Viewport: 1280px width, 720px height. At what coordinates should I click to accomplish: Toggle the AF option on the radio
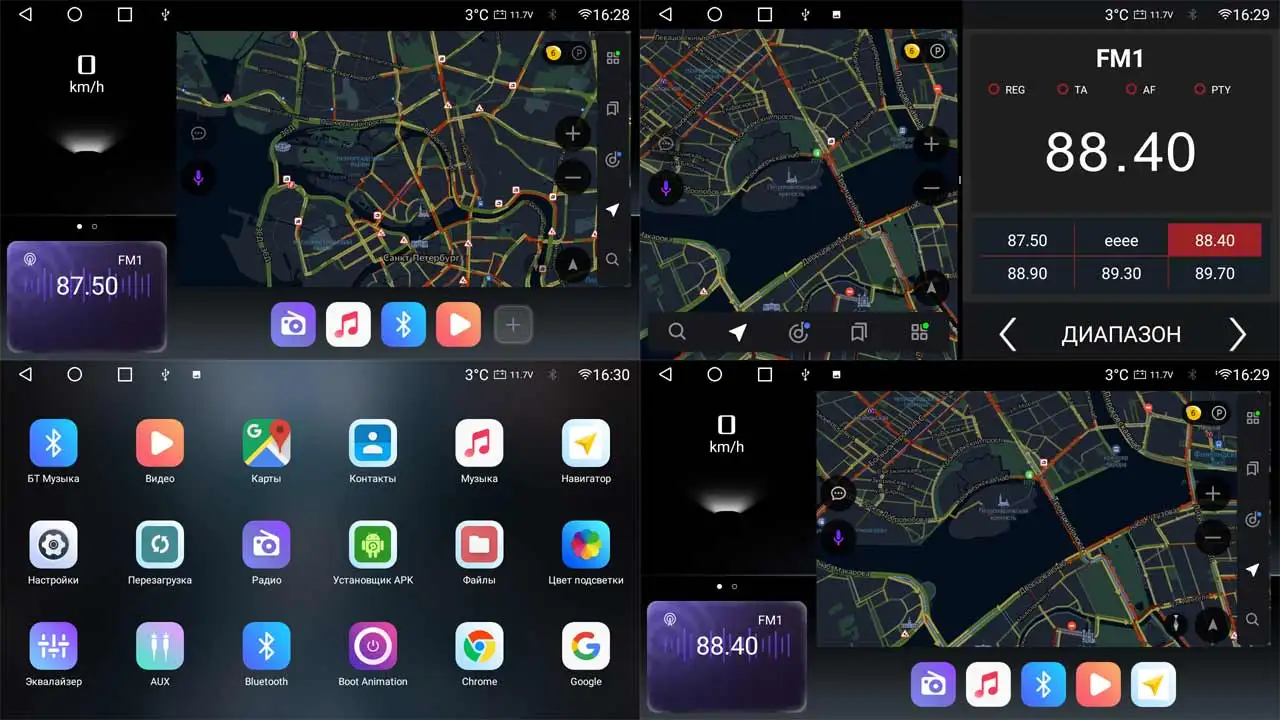[x=1141, y=89]
